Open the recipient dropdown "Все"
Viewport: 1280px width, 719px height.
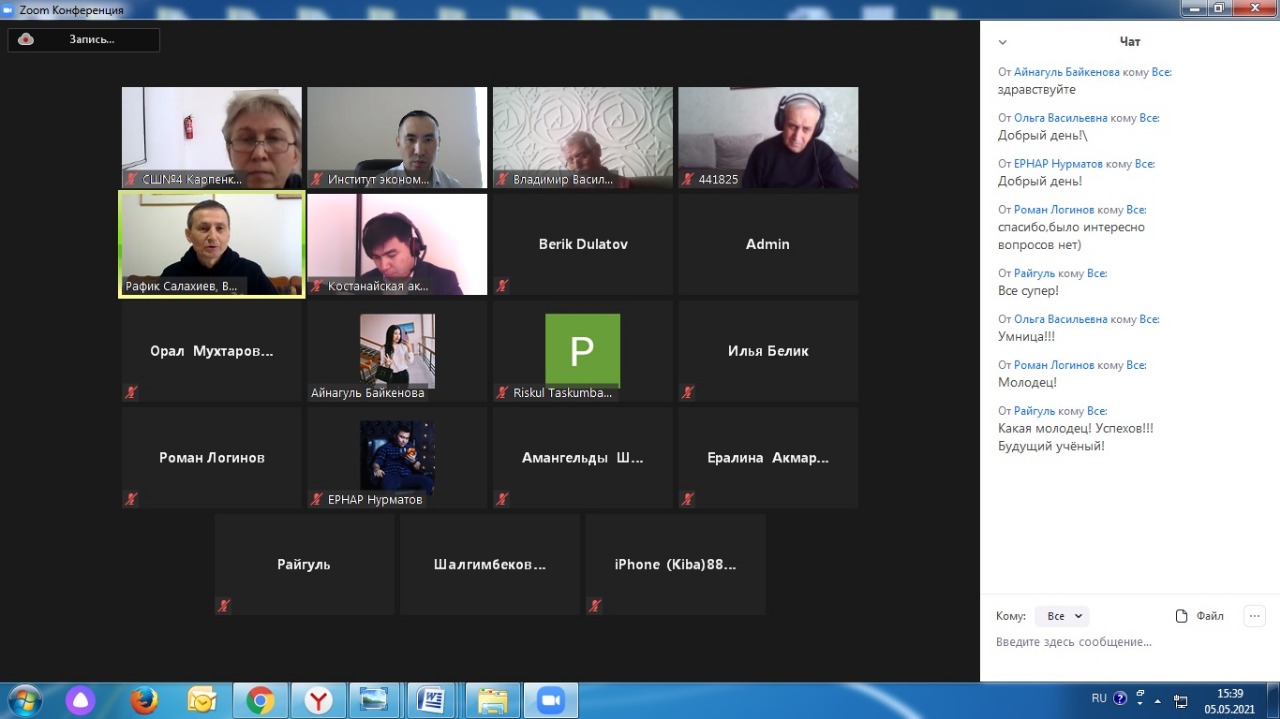click(1062, 616)
